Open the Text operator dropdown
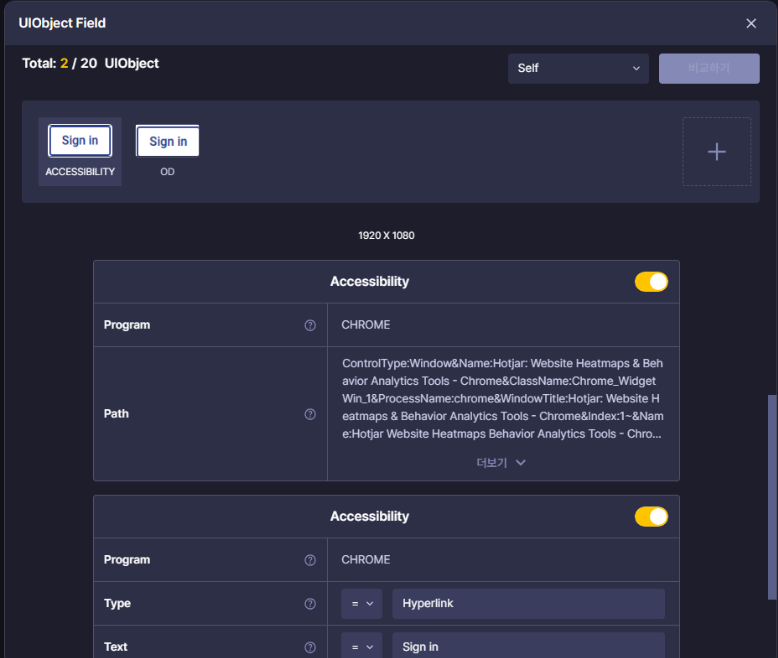This screenshot has height=658, width=778. 361,647
